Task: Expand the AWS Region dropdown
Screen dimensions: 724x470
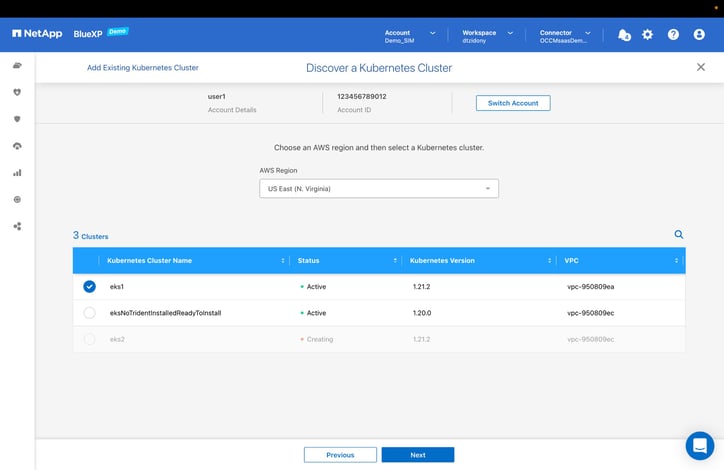Action: point(378,188)
